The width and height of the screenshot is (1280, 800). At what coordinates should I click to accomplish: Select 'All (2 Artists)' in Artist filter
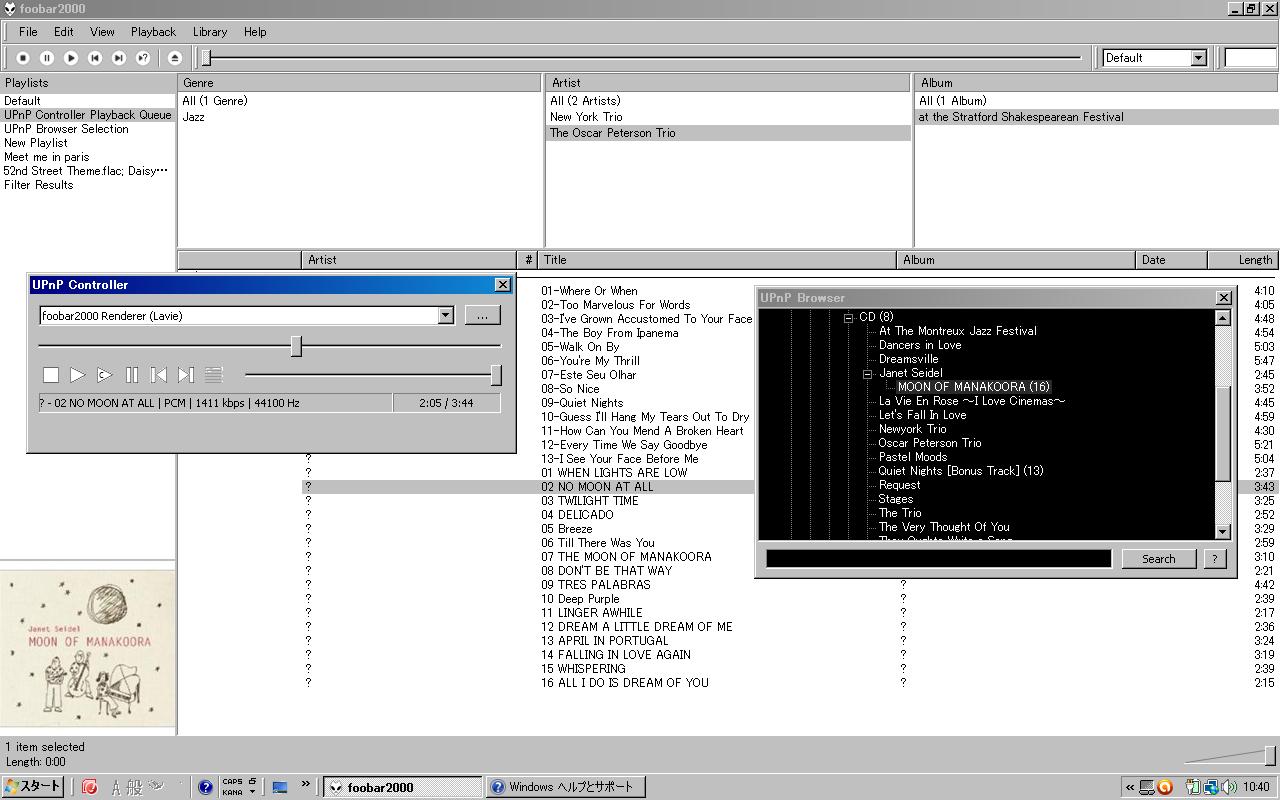585,101
